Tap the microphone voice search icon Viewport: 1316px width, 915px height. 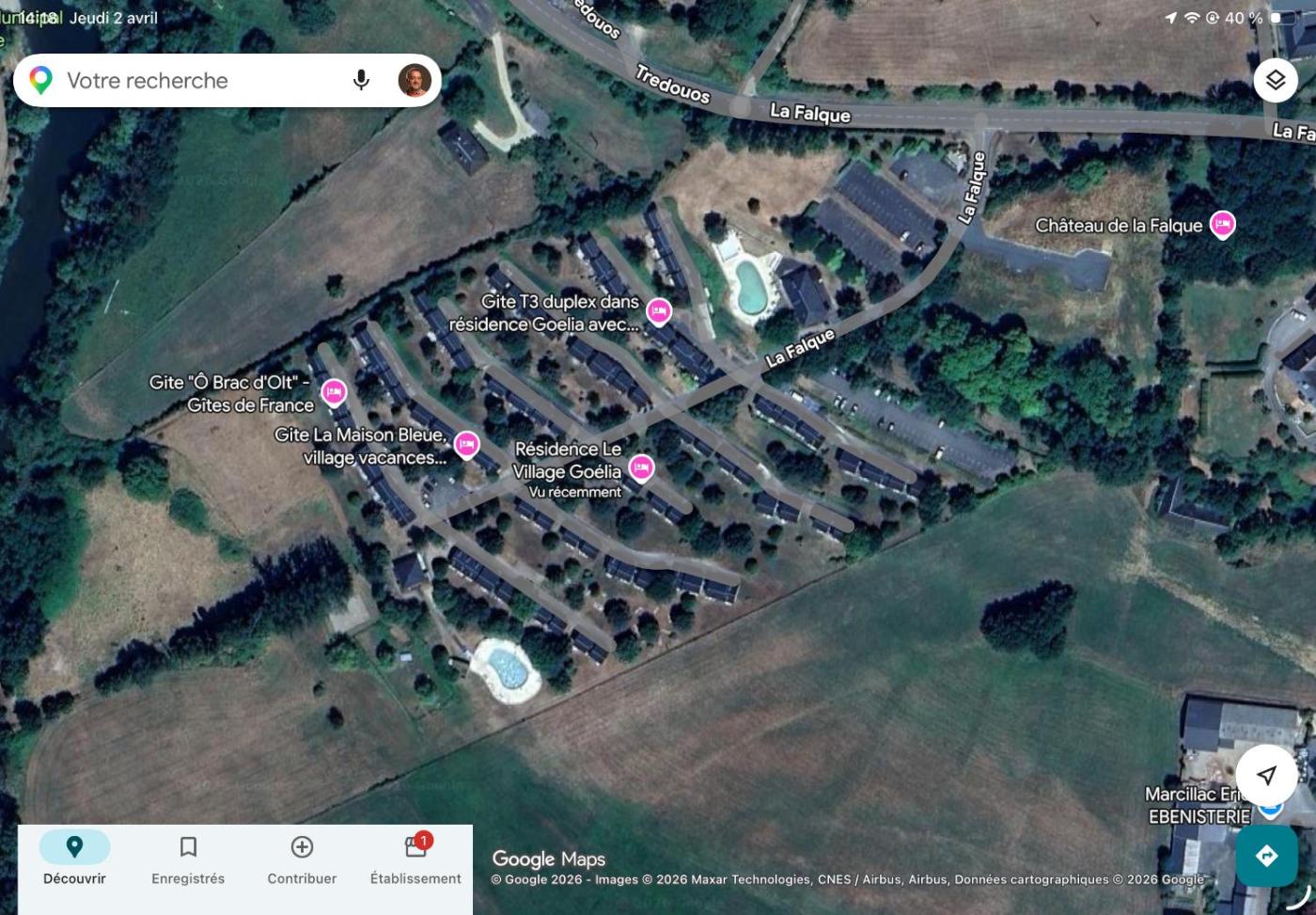[x=361, y=80]
